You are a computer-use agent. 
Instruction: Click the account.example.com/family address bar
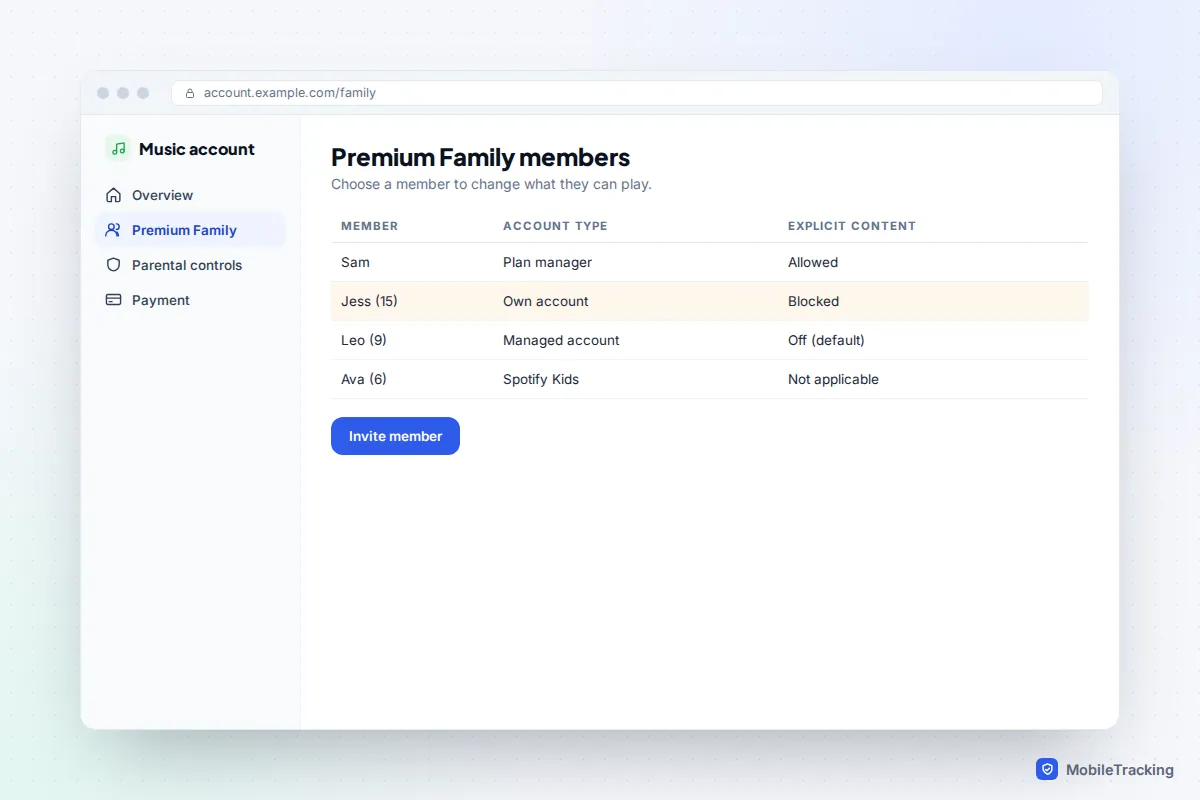[x=637, y=93]
